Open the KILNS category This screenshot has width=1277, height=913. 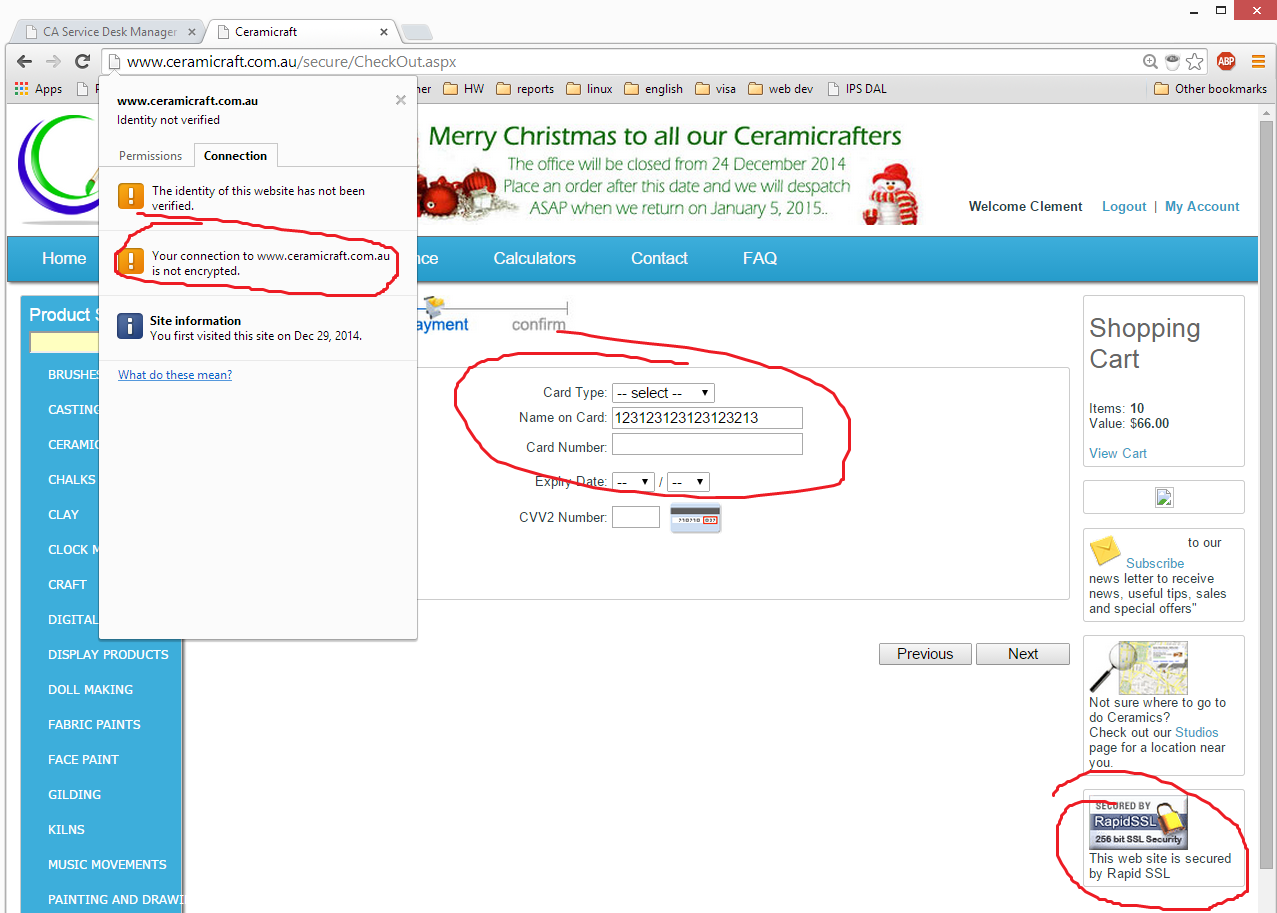[66, 830]
